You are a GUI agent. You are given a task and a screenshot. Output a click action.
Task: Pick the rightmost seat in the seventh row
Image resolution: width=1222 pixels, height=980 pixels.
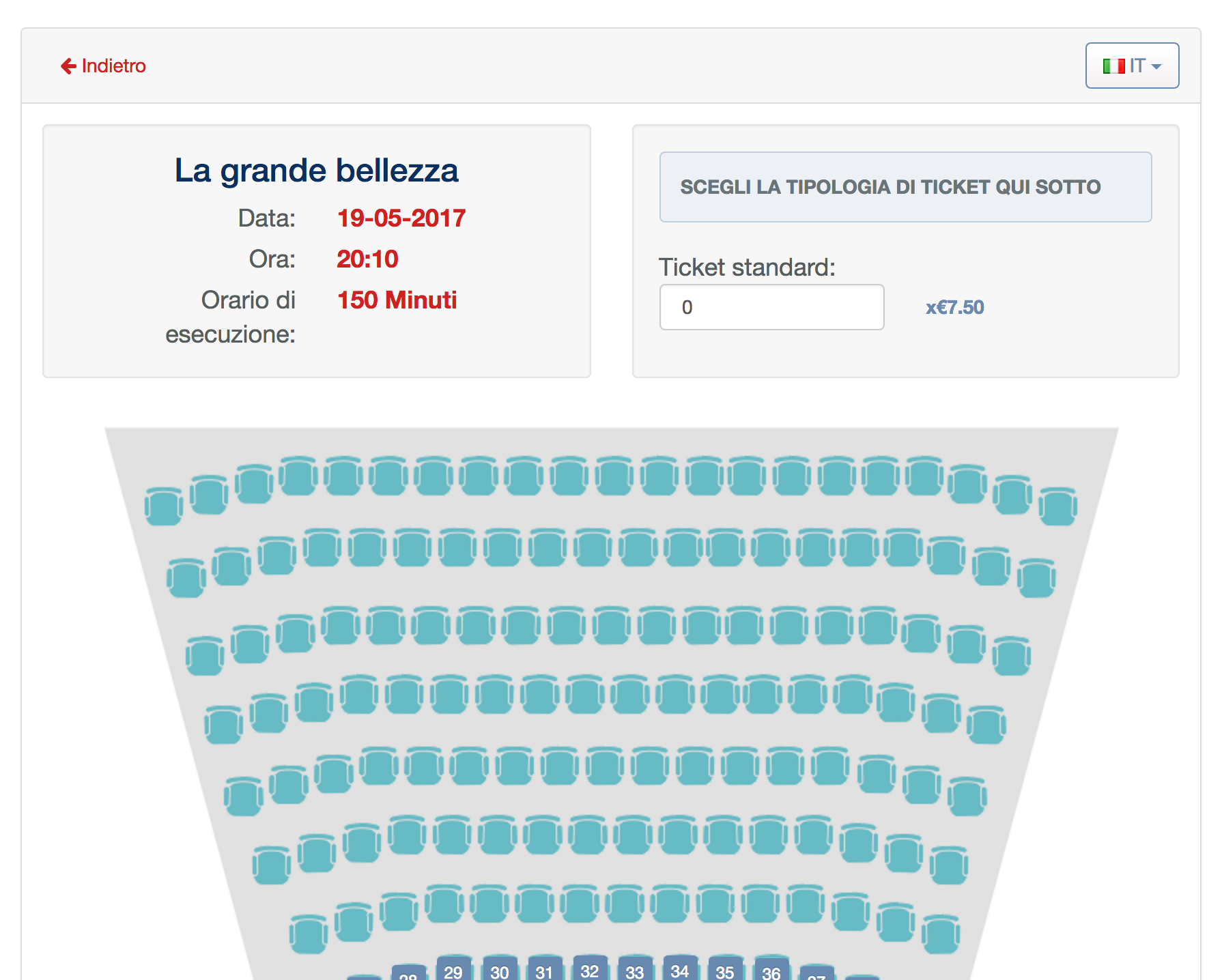click(x=941, y=934)
